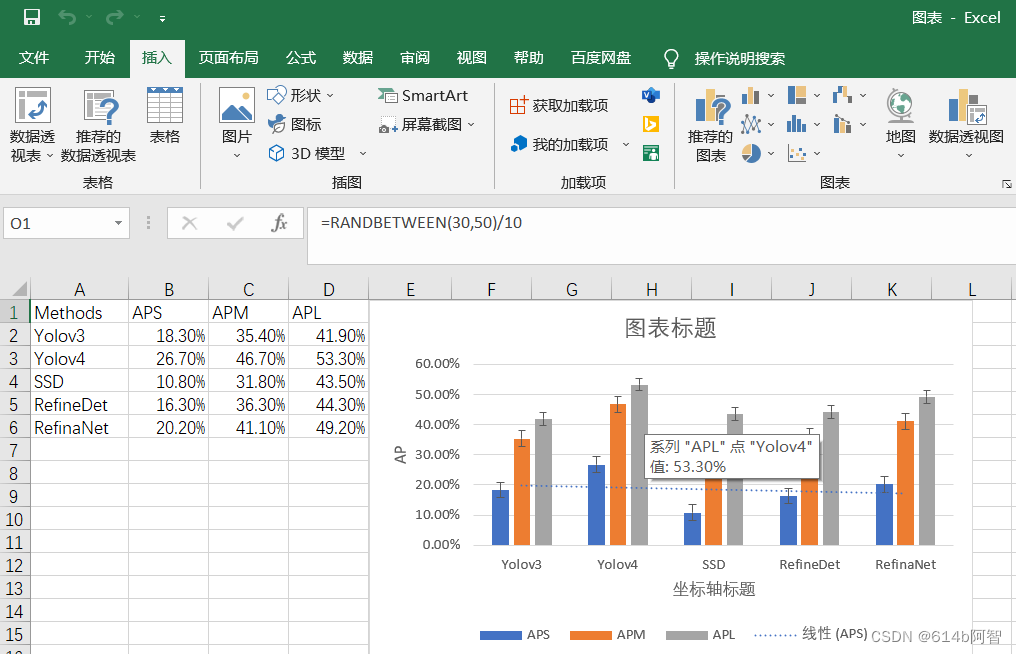Click the select-all corner triangle
This screenshot has width=1016, height=654.
coord(19,288)
